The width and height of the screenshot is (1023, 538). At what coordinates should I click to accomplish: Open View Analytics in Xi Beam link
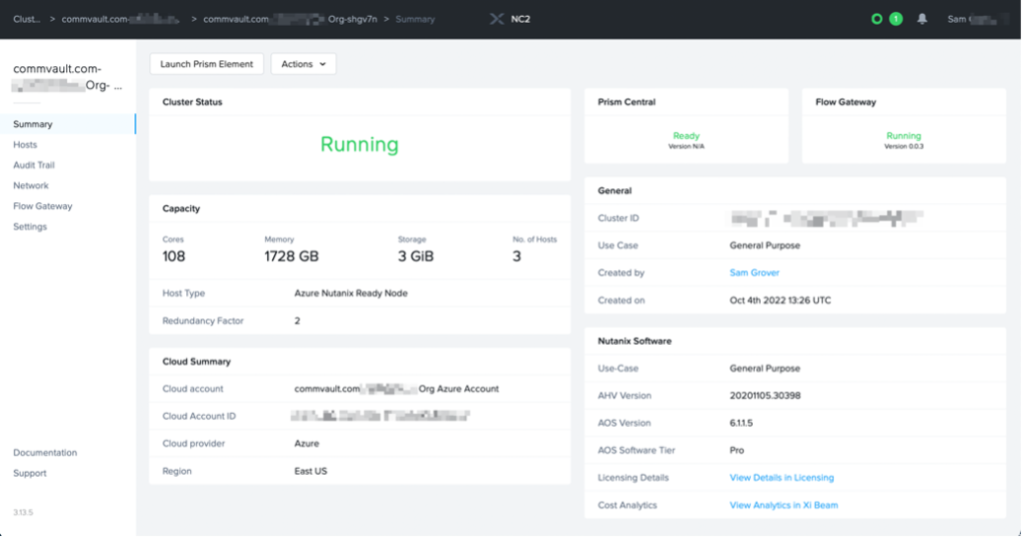(x=784, y=505)
